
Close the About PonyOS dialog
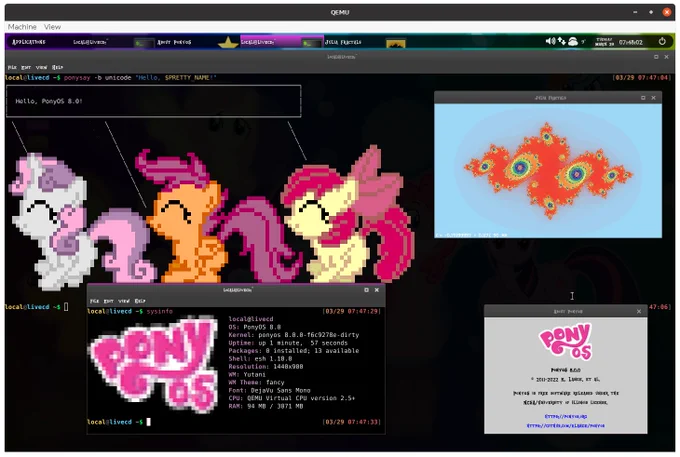639,311
